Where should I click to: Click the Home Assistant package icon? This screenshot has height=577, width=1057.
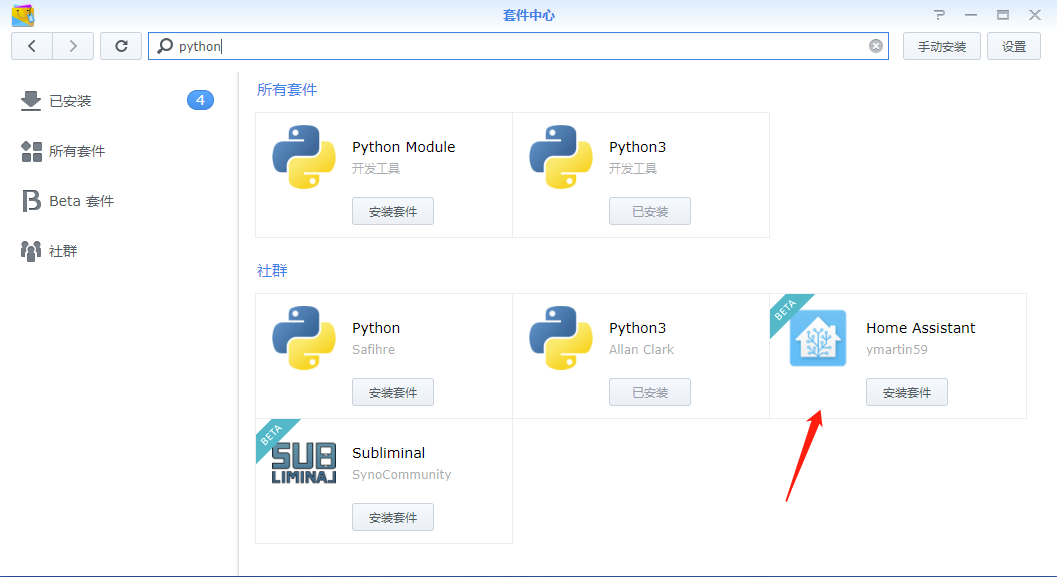coord(818,338)
